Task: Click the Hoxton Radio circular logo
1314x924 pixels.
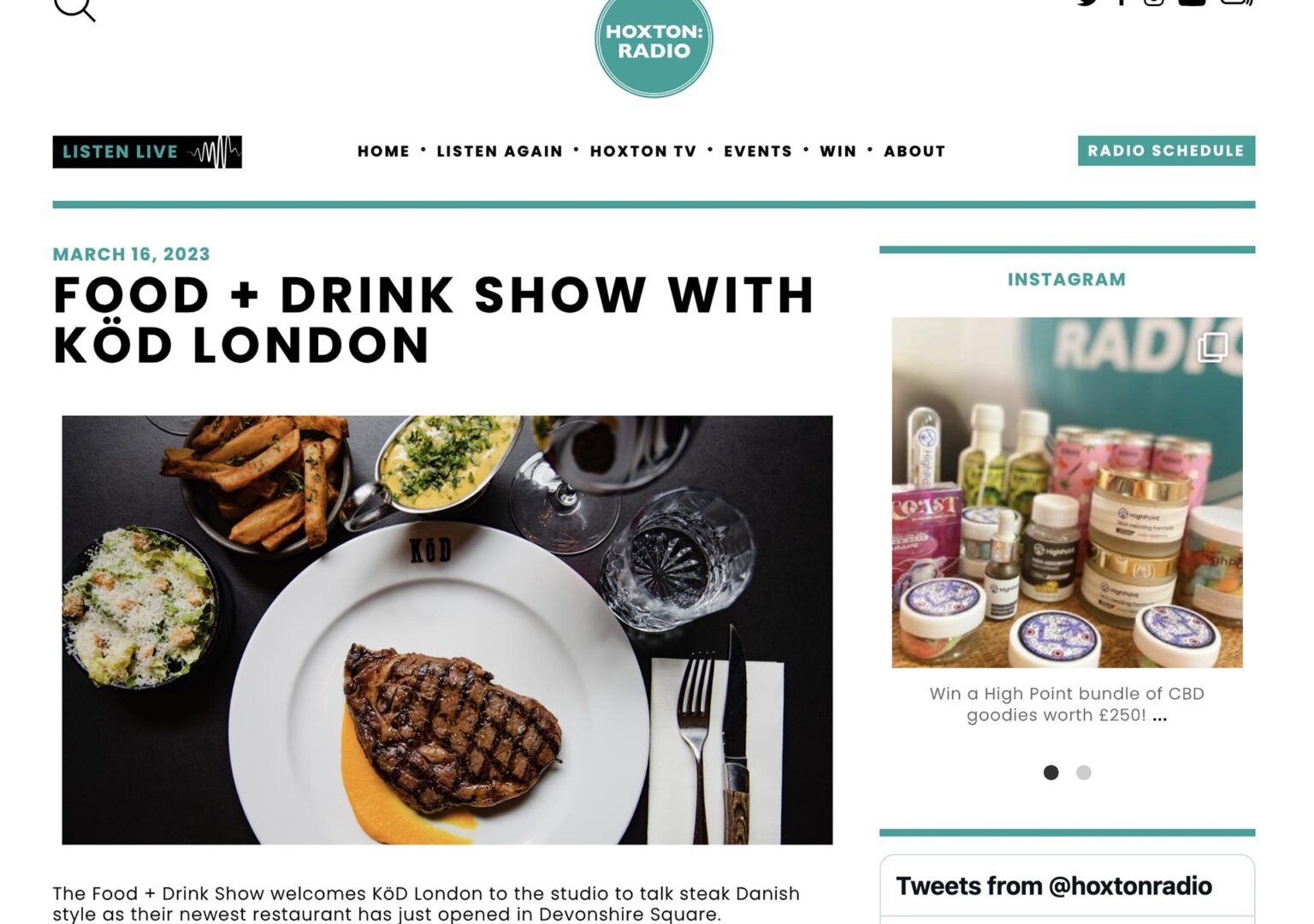Action: (x=654, y=43)
